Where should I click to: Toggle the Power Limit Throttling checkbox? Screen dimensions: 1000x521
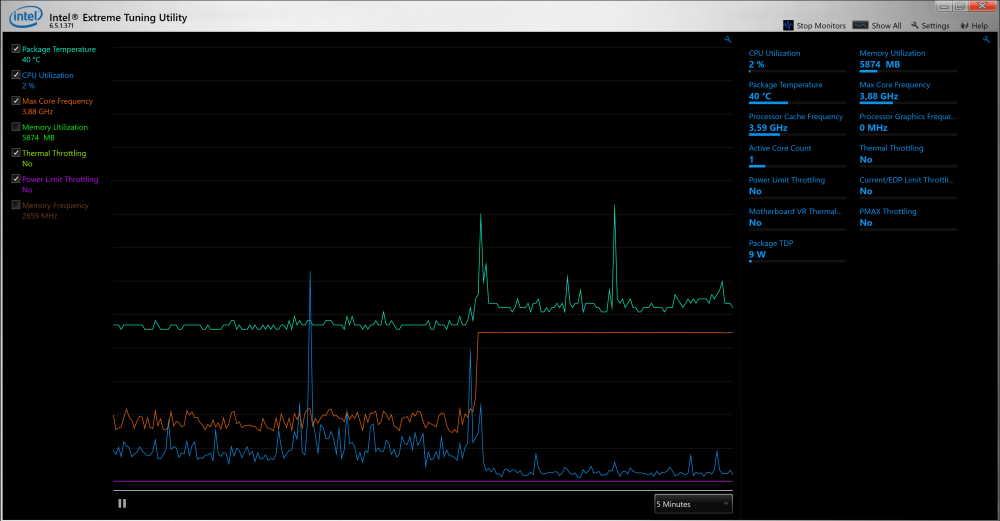15,179
